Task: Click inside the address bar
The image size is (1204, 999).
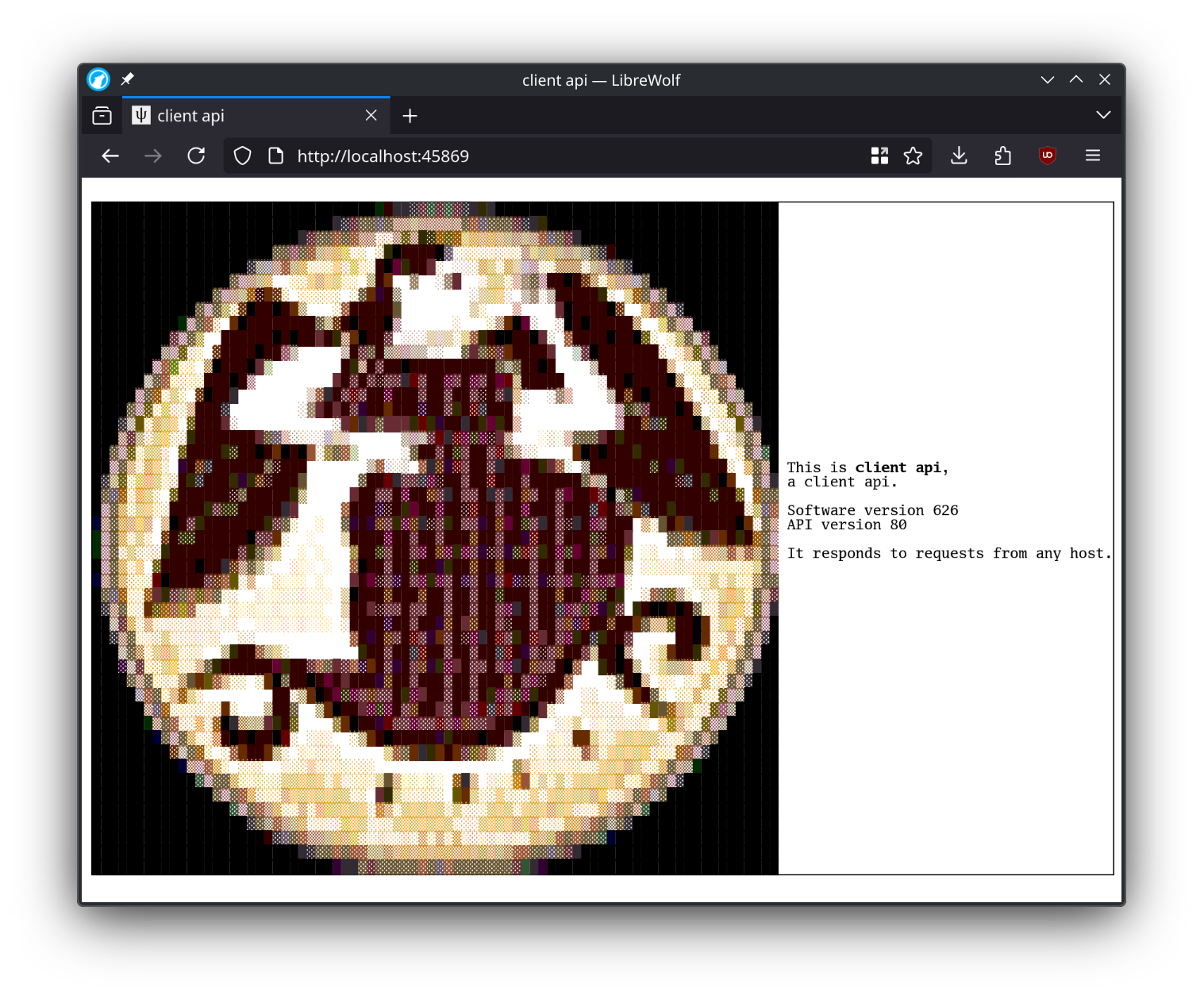Action: click(556, 156)
